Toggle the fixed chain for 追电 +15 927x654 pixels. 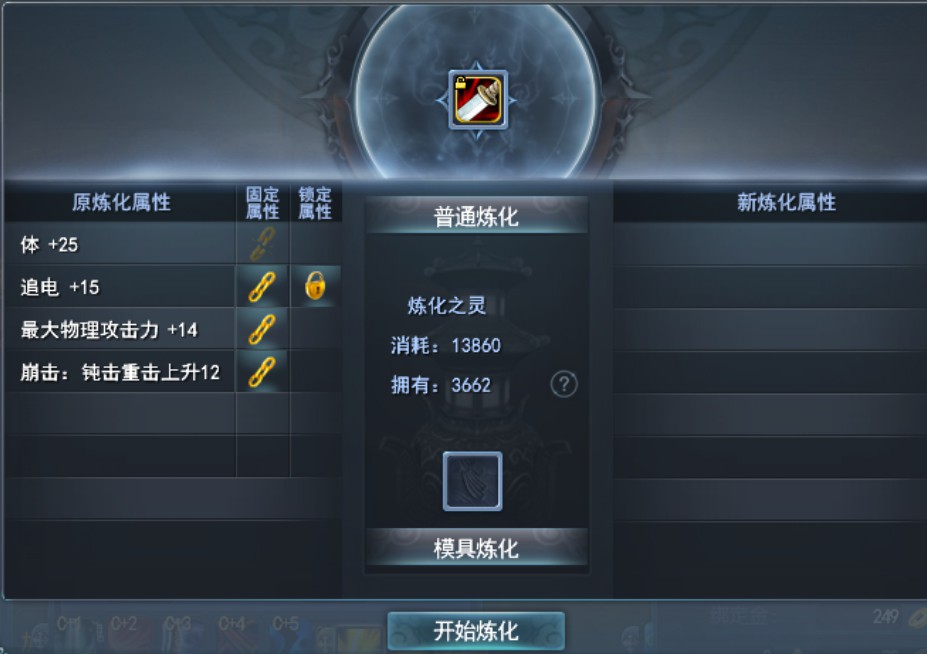(262, 287)
